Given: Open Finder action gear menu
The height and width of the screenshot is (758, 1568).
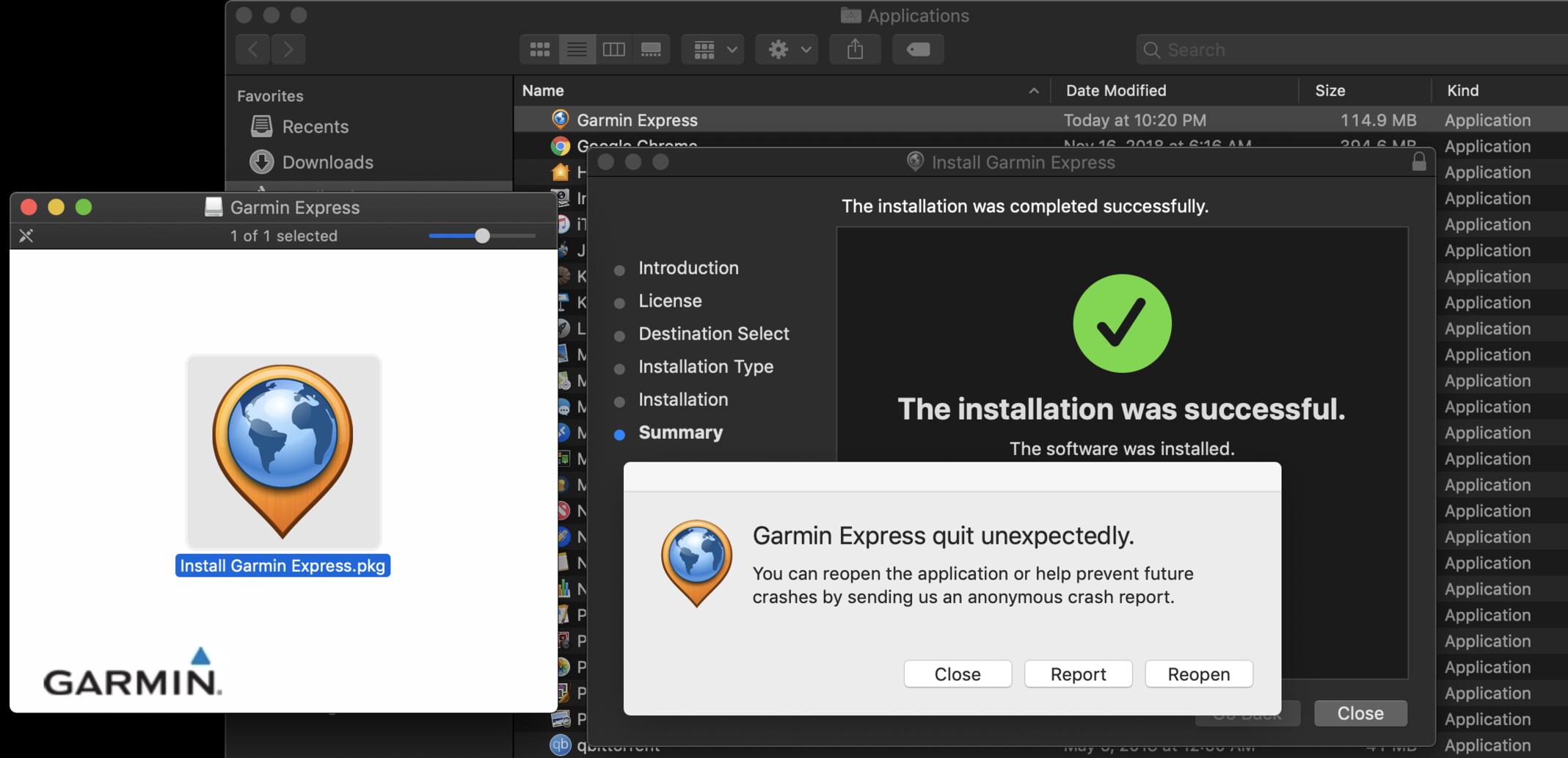Looking at the screenshot, I should [x=787, y=49].
